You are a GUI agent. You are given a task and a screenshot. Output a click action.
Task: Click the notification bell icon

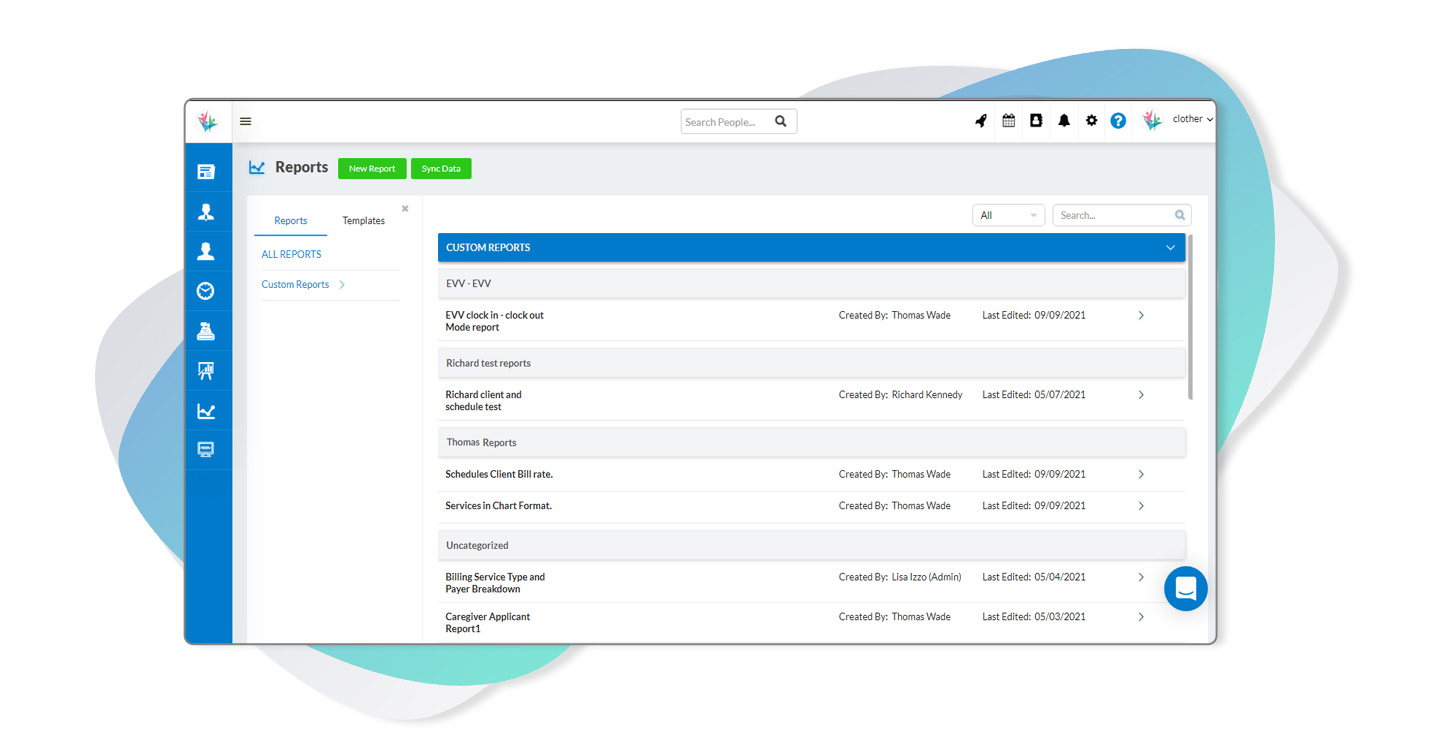pyautogui.click(x=1064, y=121)
